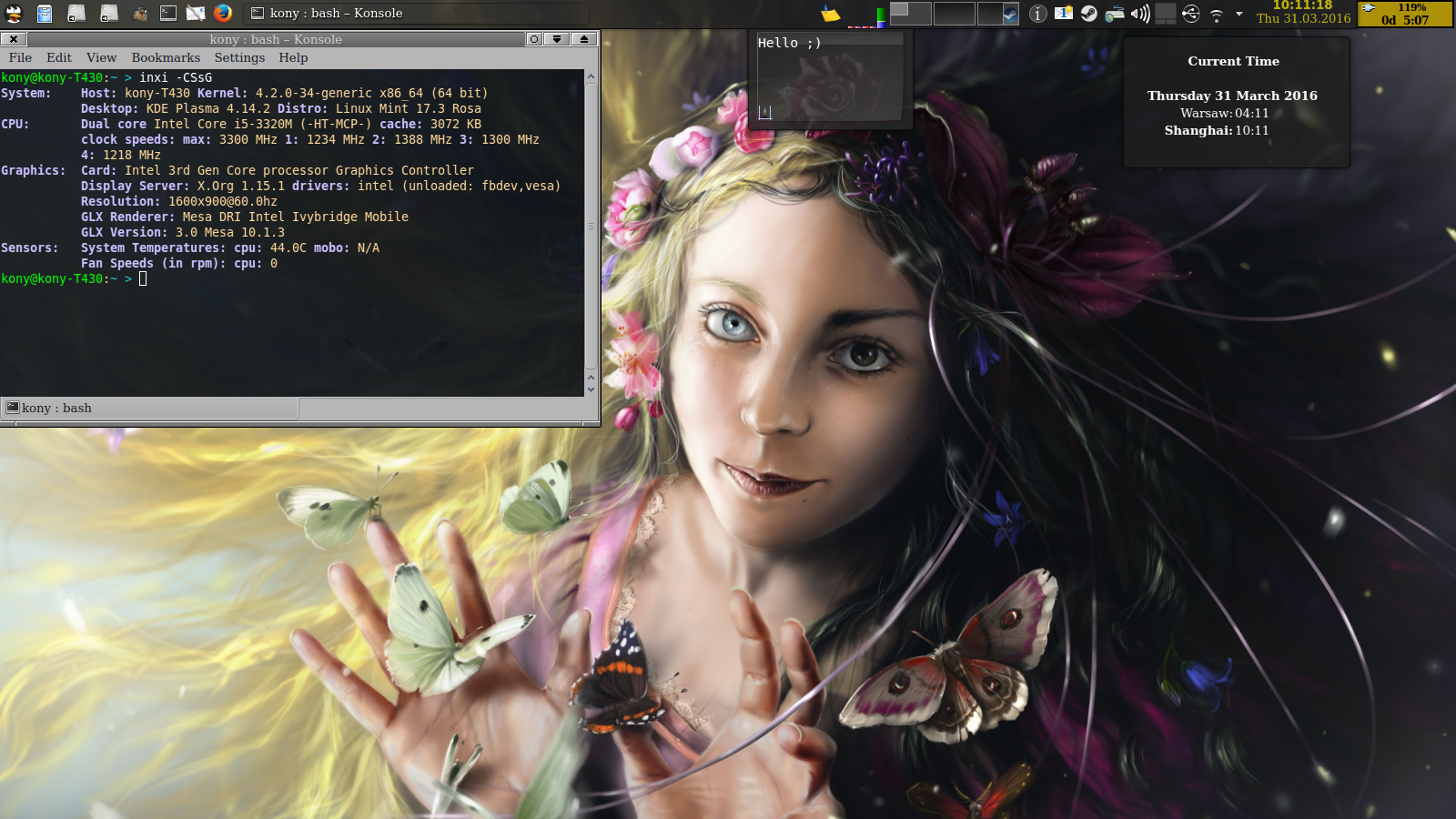Expand hidden system tray icons arrow
Viewport: 1456px width, 819px height.
1239,14
